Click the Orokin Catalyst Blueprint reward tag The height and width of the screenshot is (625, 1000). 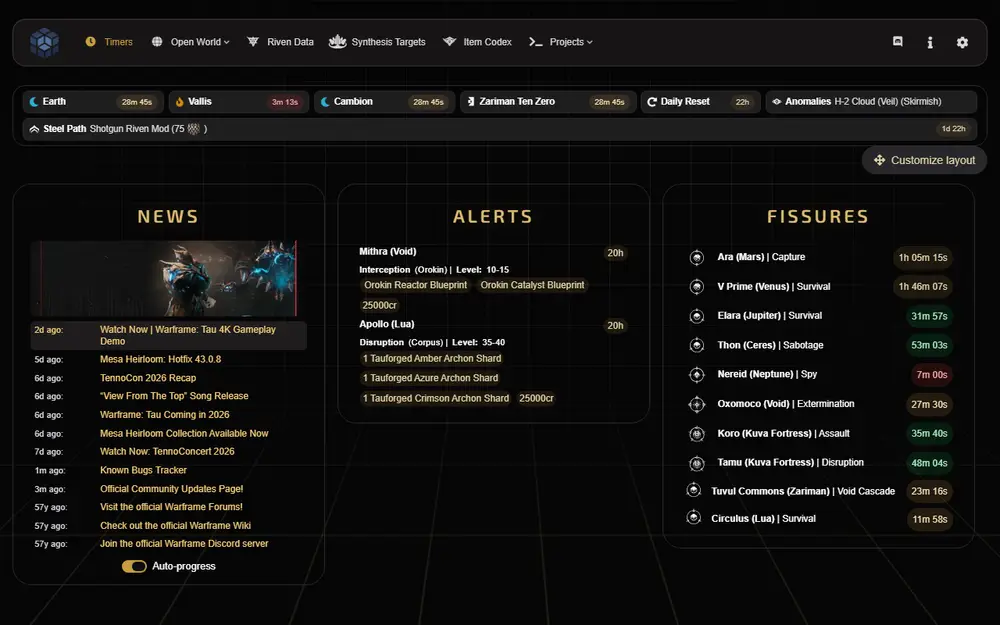(x=532, y=285)
